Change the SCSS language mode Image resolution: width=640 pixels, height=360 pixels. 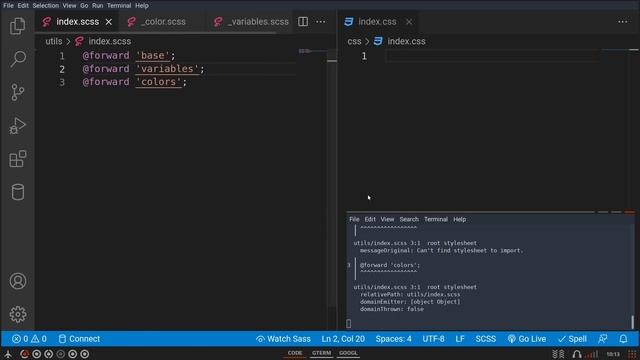click(x=486, y=339)
